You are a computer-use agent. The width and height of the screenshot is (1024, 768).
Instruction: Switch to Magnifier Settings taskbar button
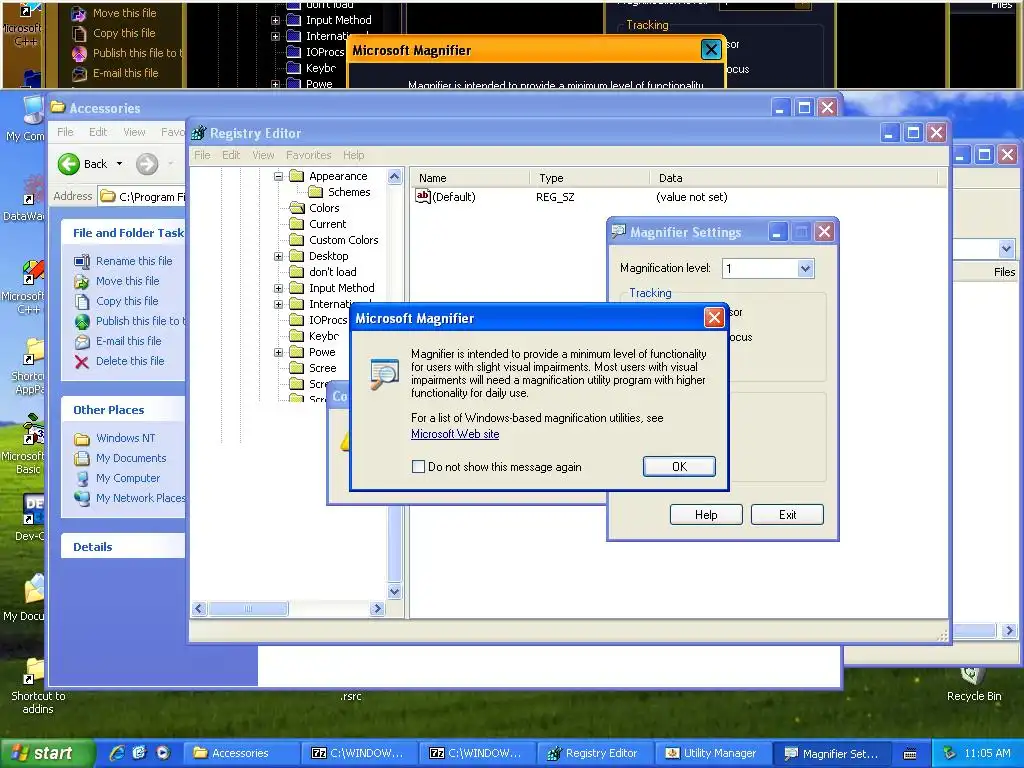(831, 753)
